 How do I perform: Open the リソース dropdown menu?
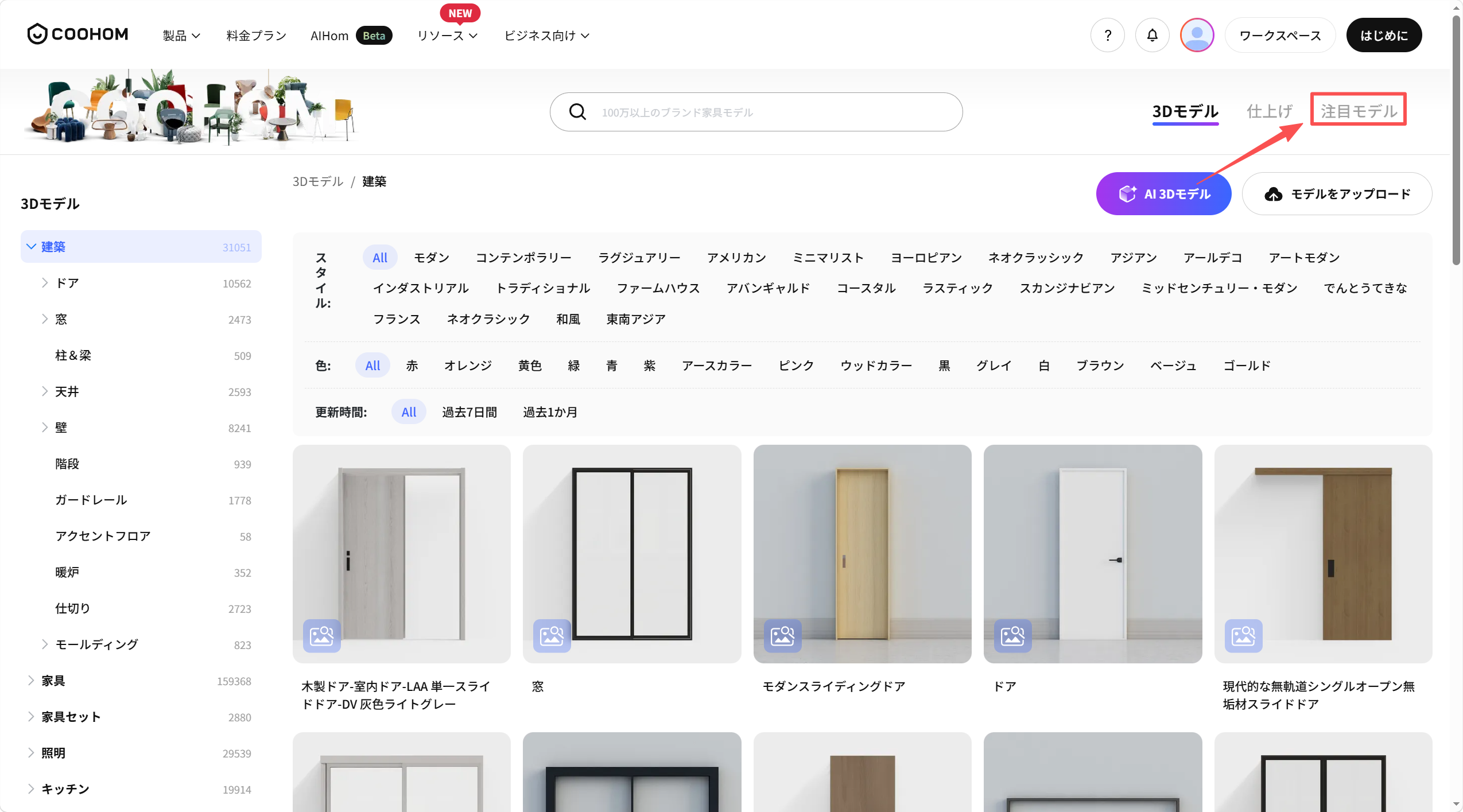448,36
